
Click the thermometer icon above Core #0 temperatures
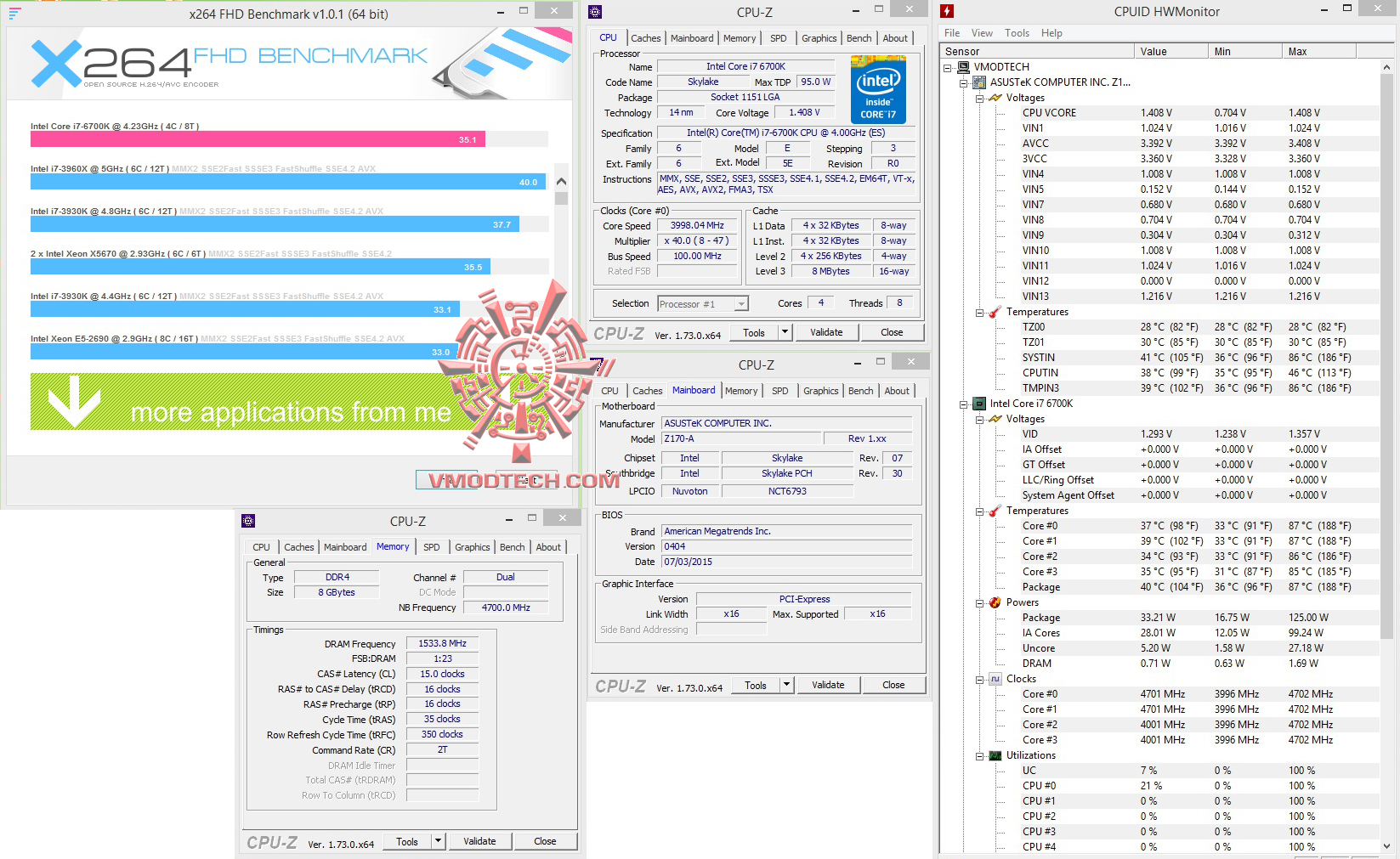click(995, 511)
